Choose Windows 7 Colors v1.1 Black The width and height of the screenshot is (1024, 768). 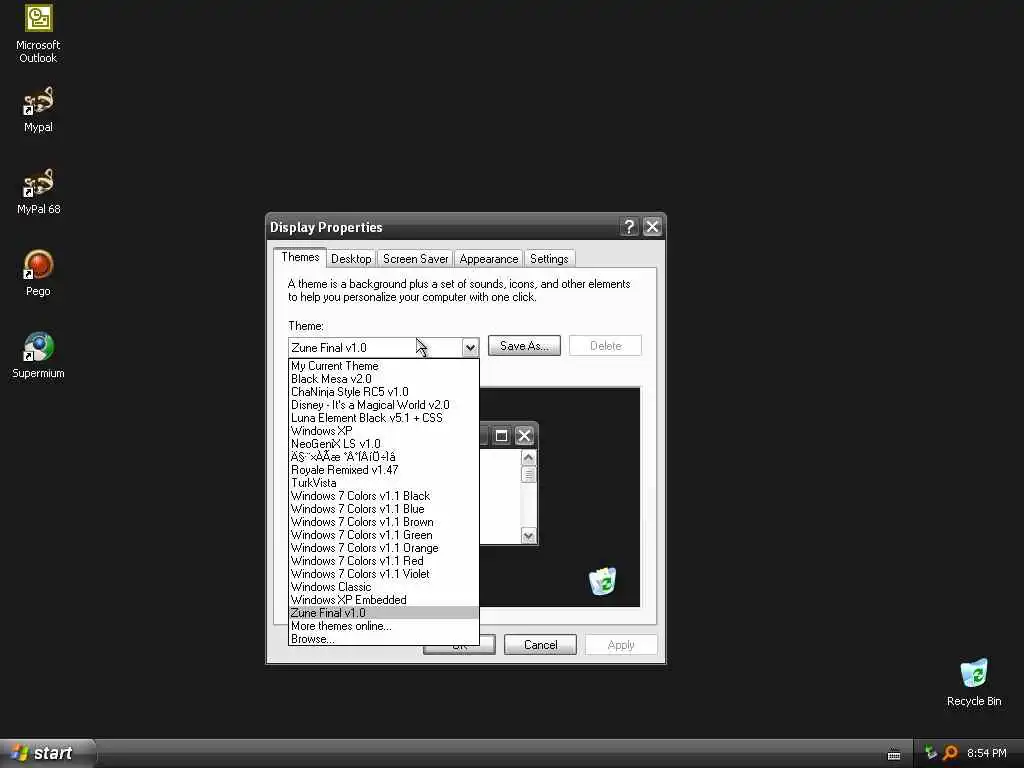point(383,496)
